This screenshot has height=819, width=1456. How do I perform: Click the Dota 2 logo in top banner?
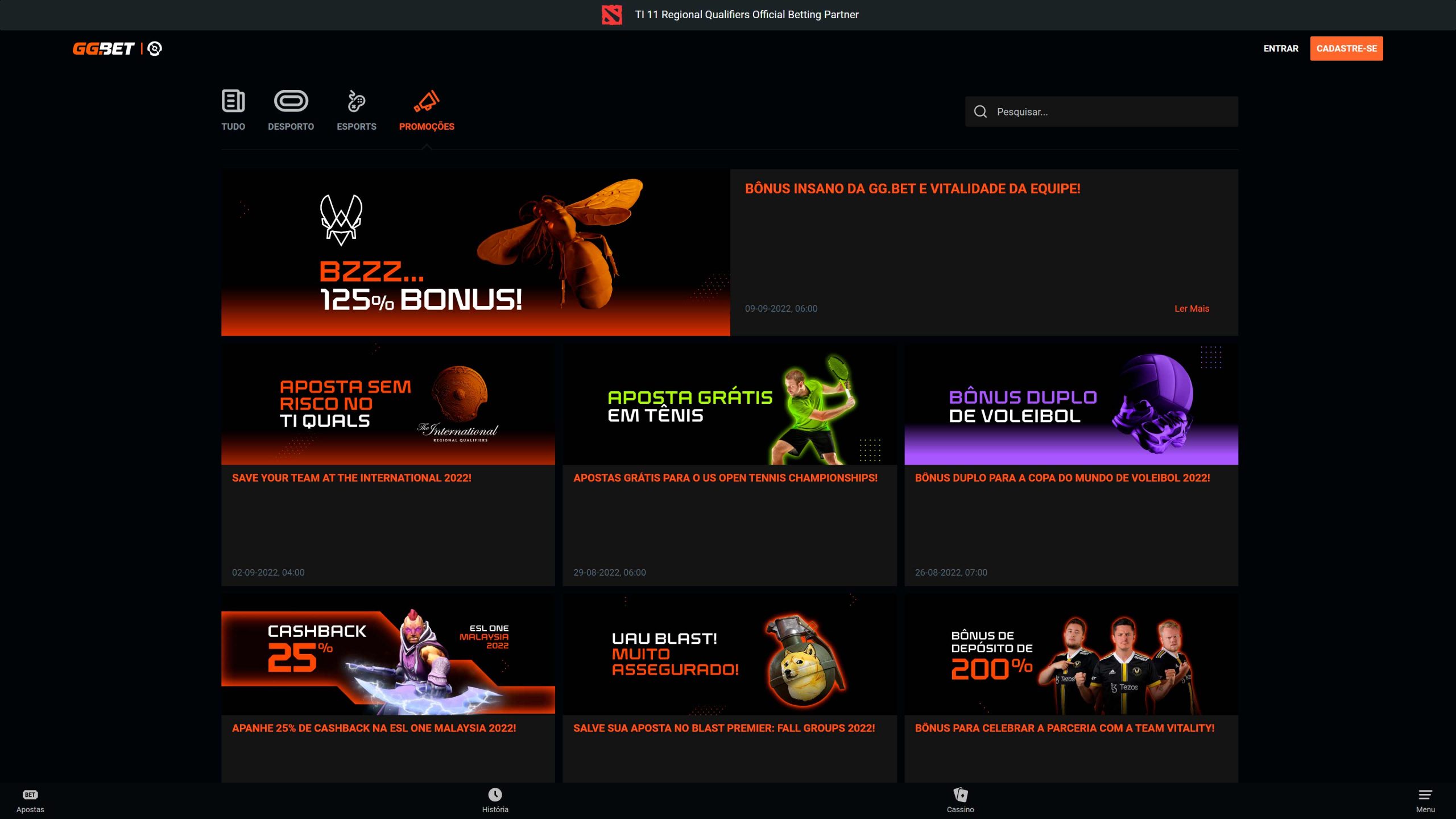click(611, 15)
